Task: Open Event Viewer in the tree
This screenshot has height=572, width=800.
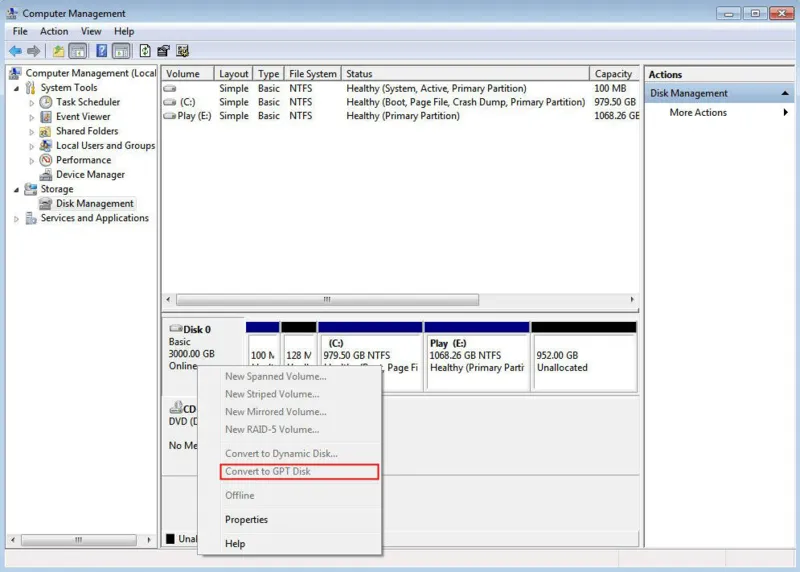Action: click(83, 116)
